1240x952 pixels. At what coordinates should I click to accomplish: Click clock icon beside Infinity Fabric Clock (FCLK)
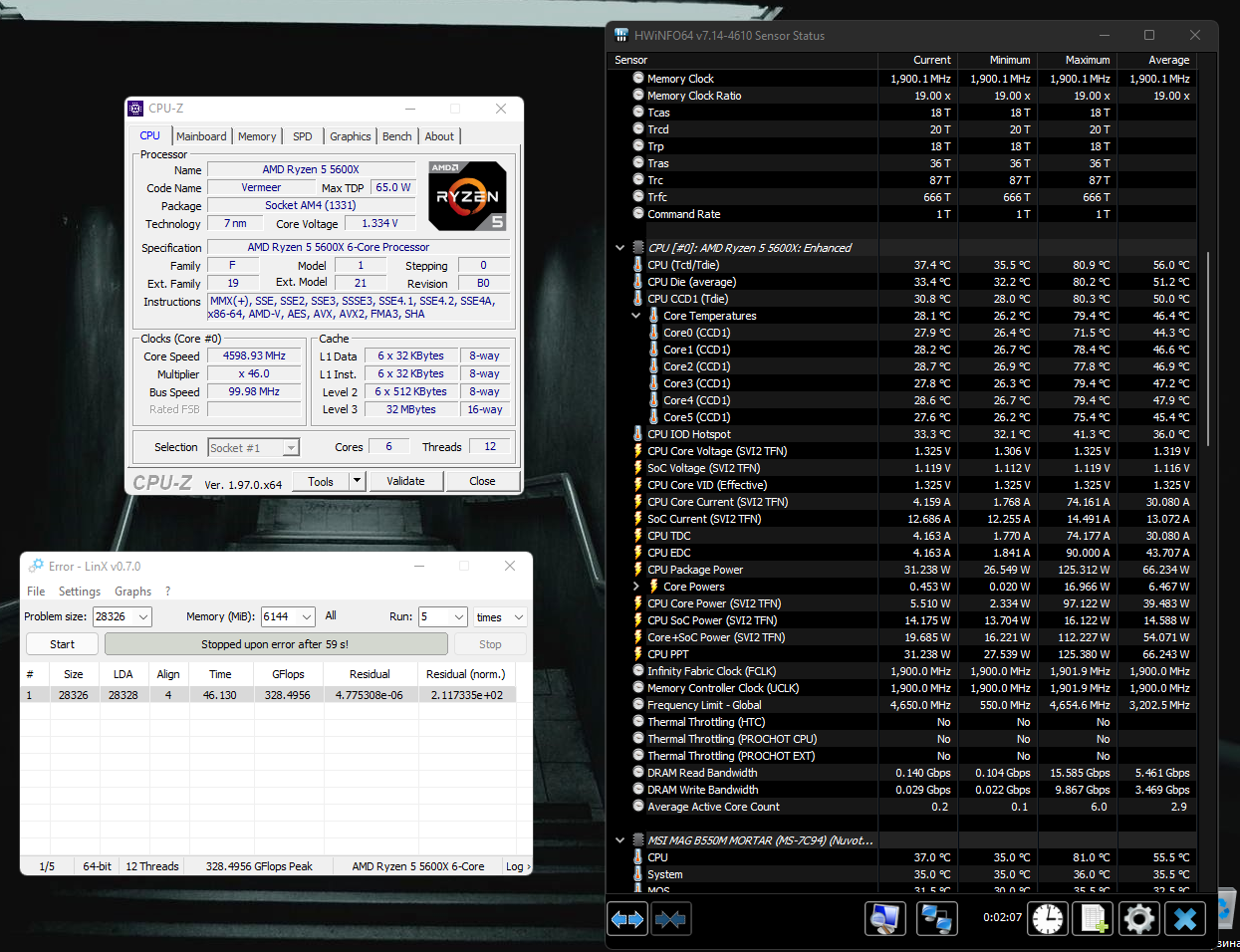pyautogui.click(x=638, y=670)
